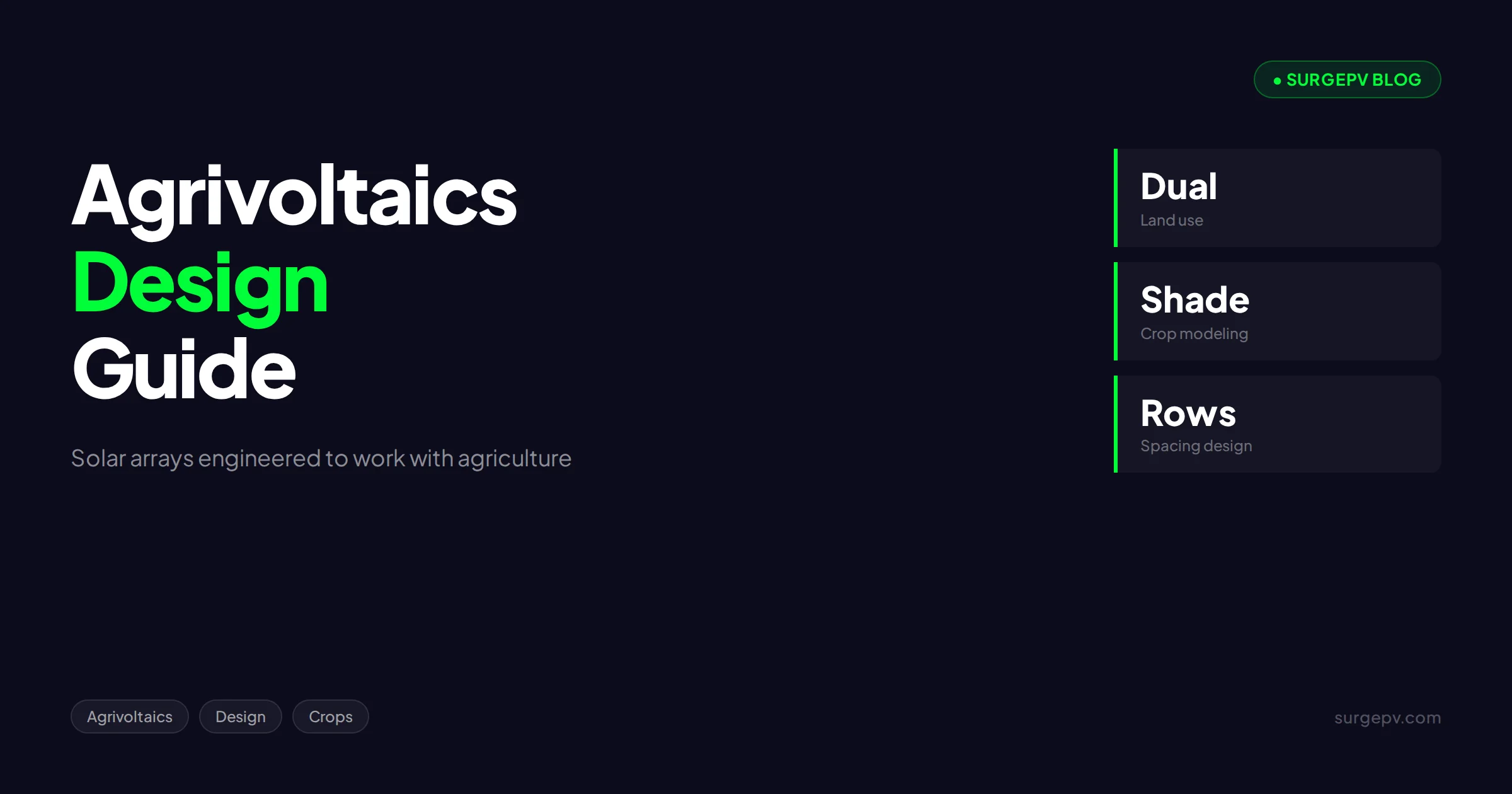
Task: Click the green Design headline word
Action: 200,285
